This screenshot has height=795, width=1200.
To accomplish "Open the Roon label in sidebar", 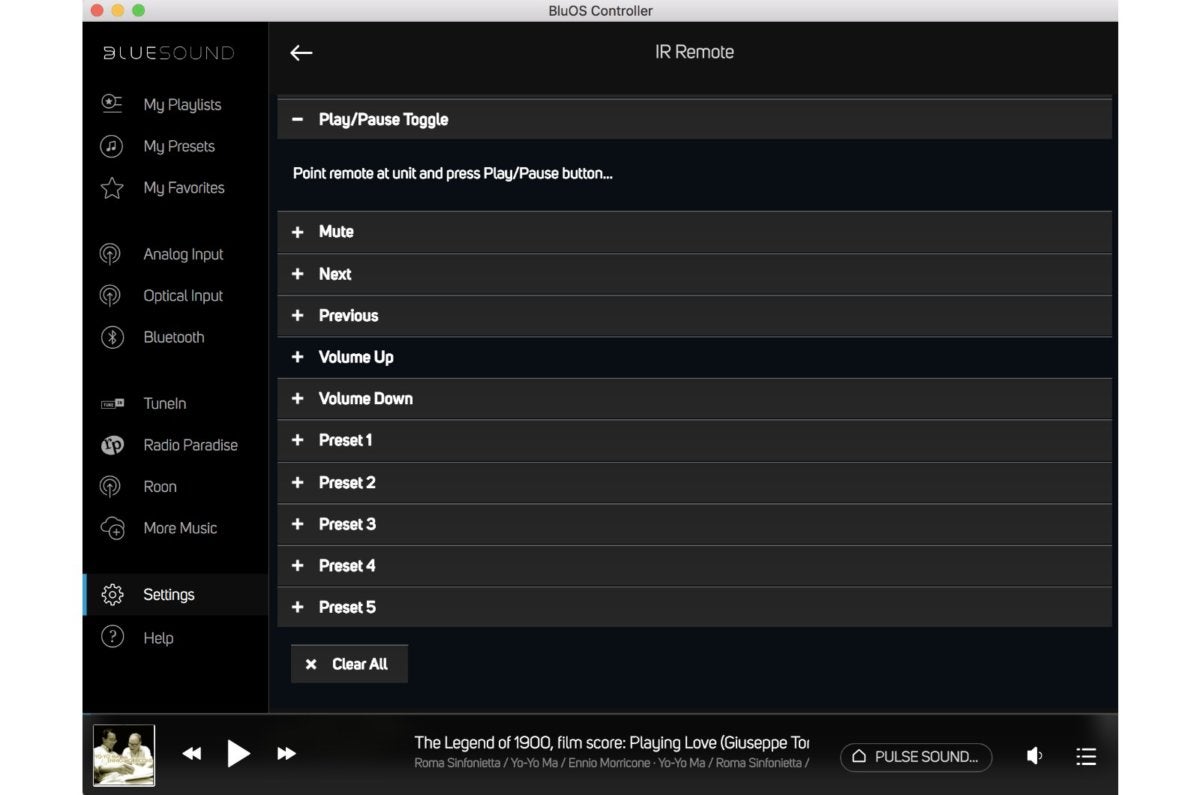I will point(160,487).
